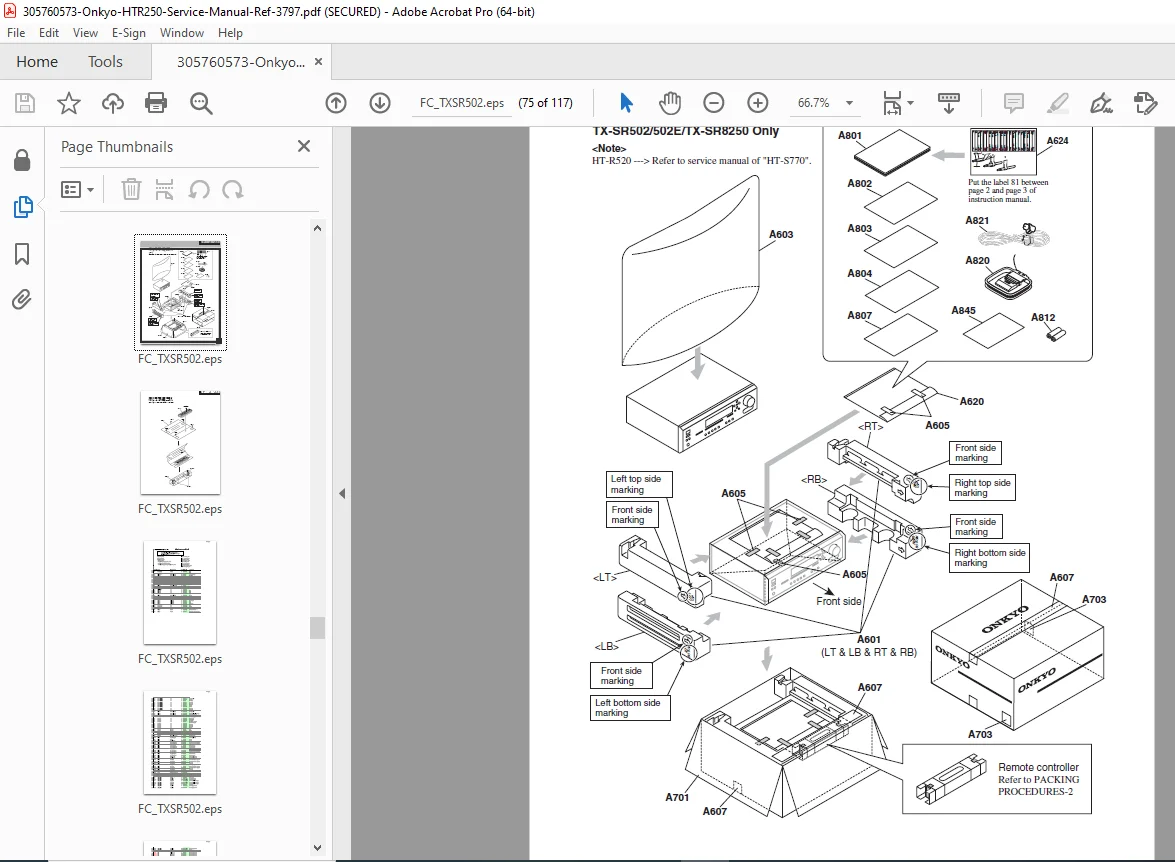Click the "(75 of 117)" page count text
This screenshot has height=862, width=1175.
(546, 103)
